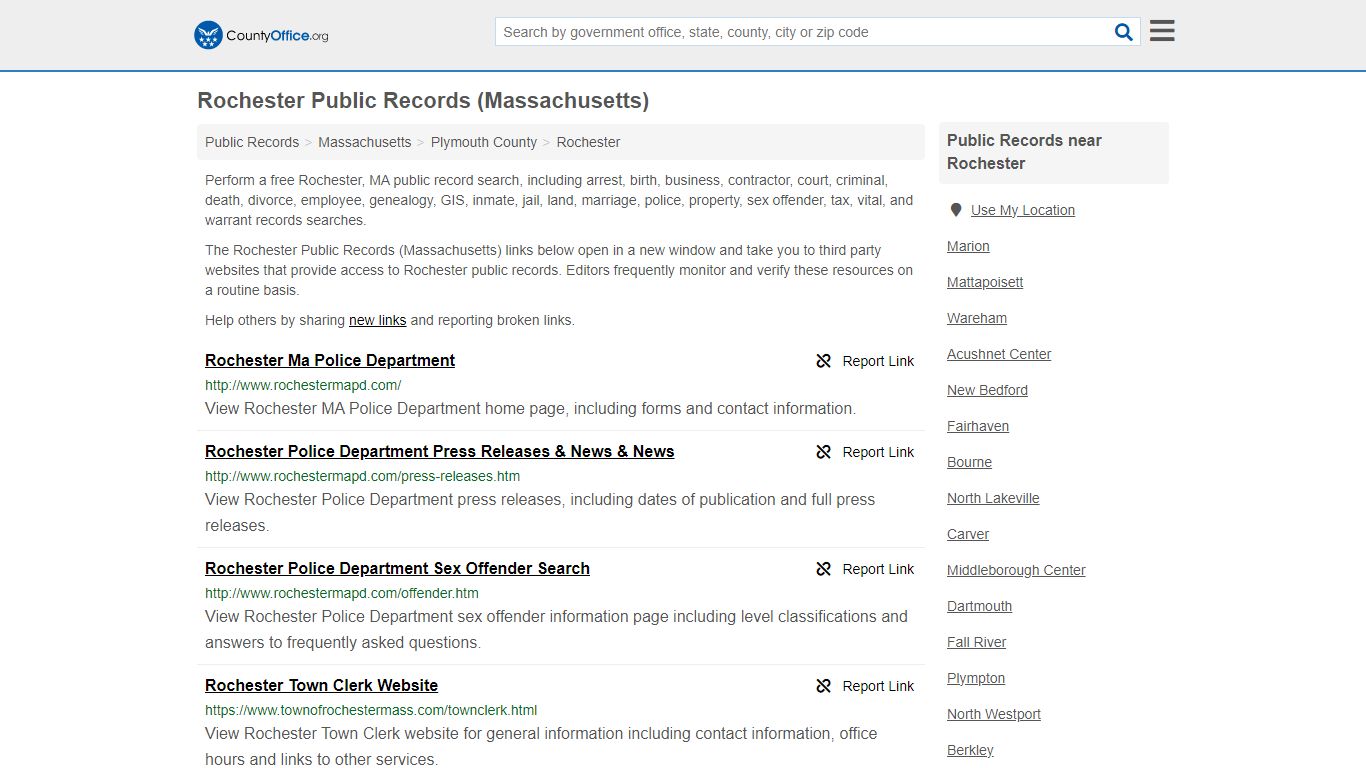Click Report Link for Rochester Ma Police Department
Viewport: 1366px width, 768px height.
878,361
